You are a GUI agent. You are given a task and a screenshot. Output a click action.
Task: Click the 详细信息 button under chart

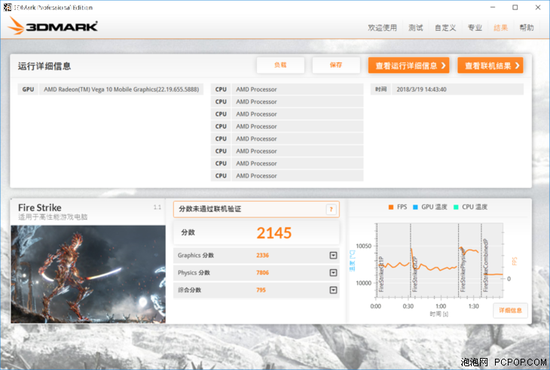510,310
